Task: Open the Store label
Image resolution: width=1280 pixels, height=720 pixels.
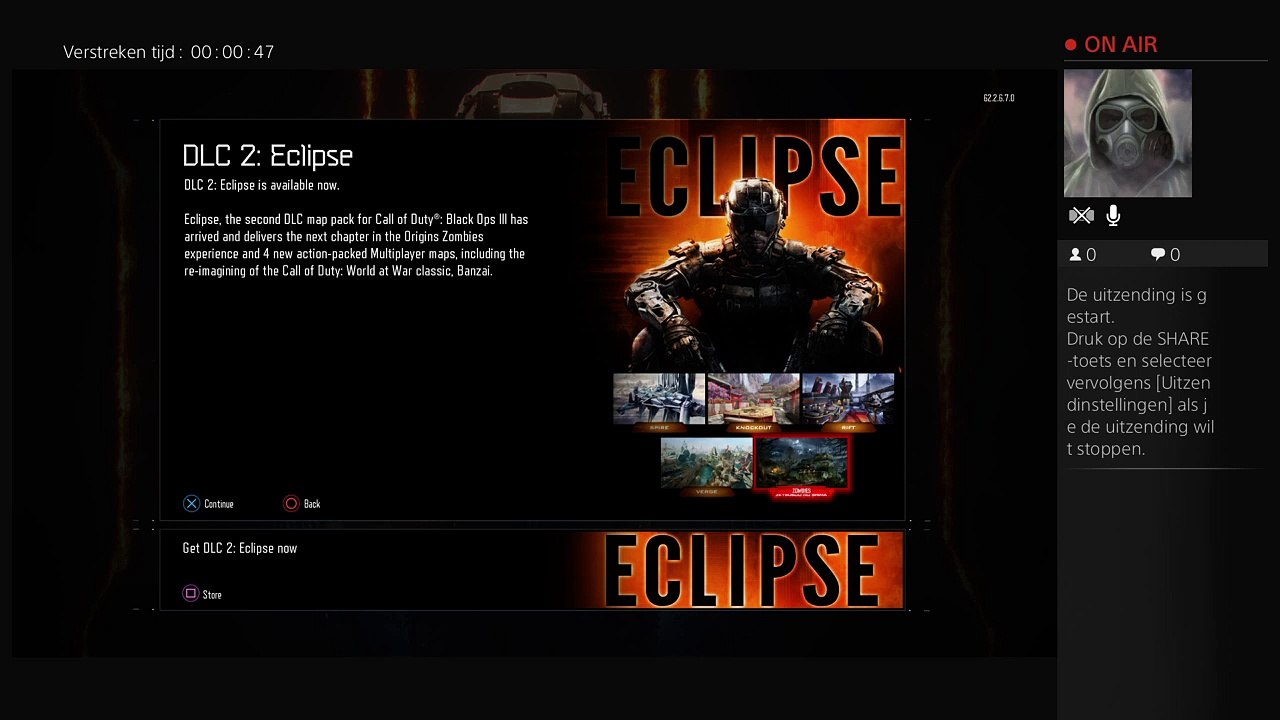Action: [212, 594]
